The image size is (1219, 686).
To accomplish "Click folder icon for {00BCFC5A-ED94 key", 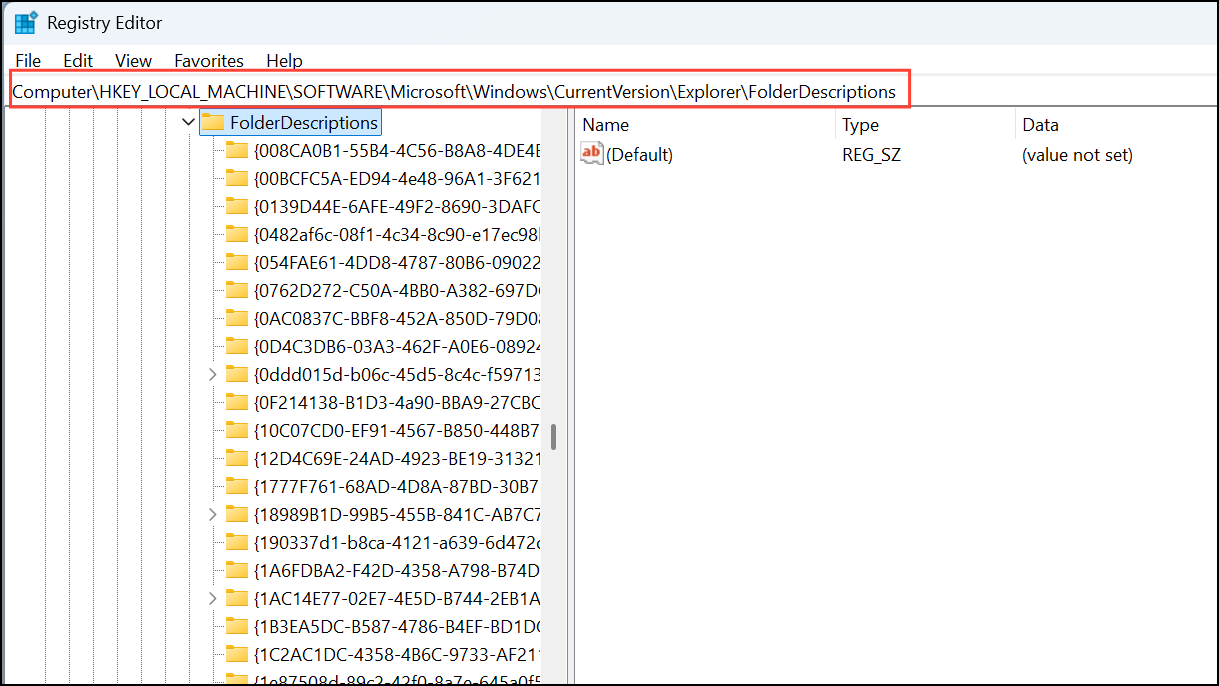I will point(237,179).
